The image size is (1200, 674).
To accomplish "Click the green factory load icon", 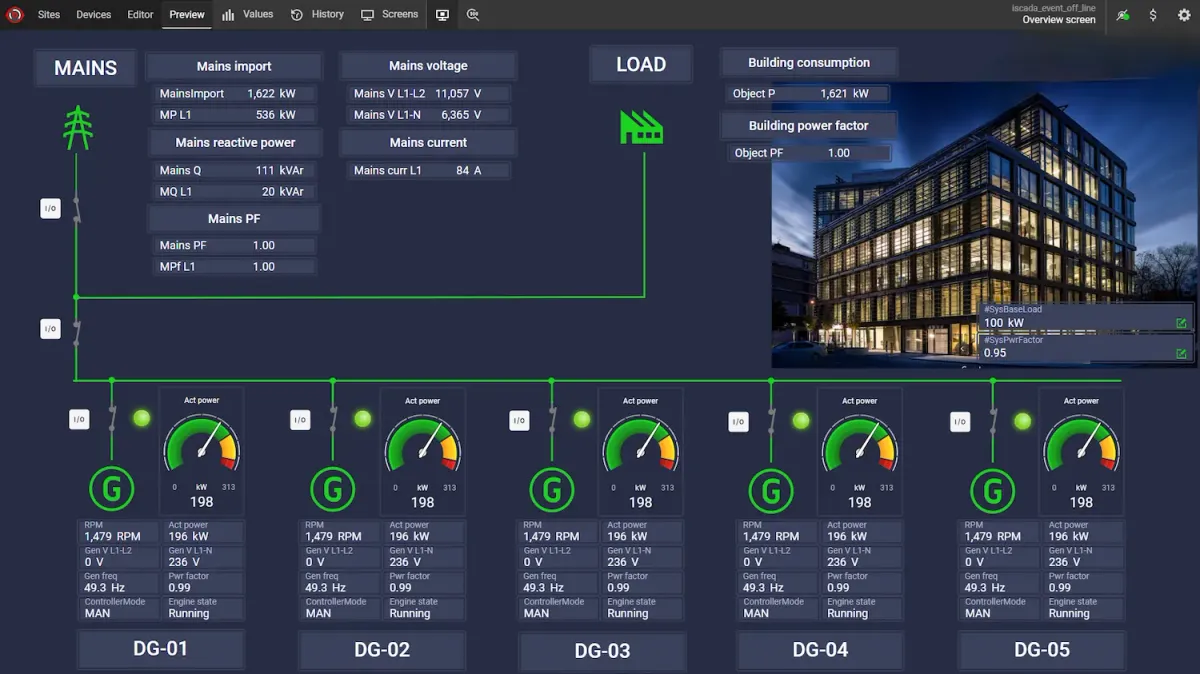I will pos(641,127).
